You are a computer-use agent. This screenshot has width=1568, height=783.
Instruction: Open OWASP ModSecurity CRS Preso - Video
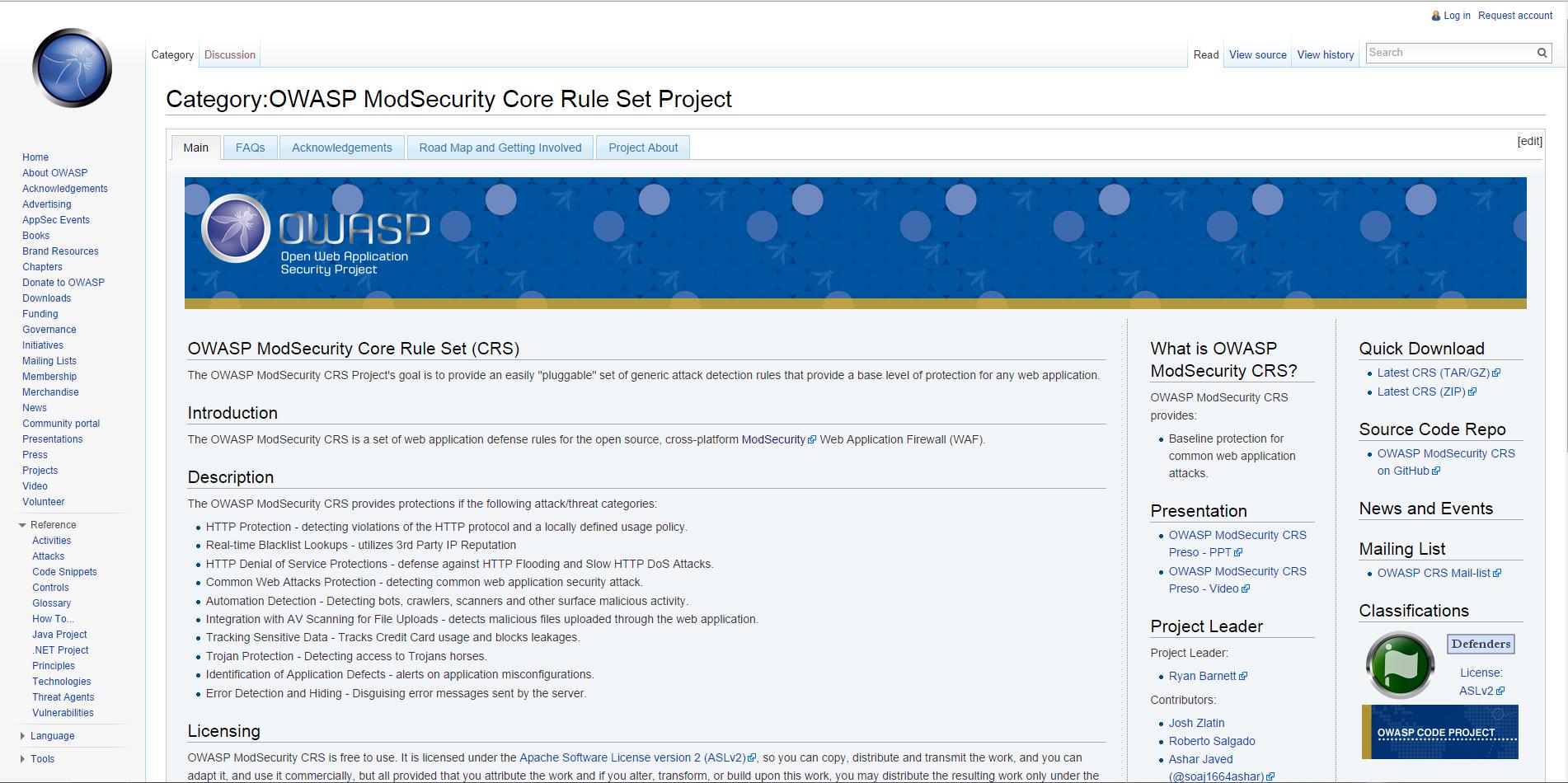1237,579
